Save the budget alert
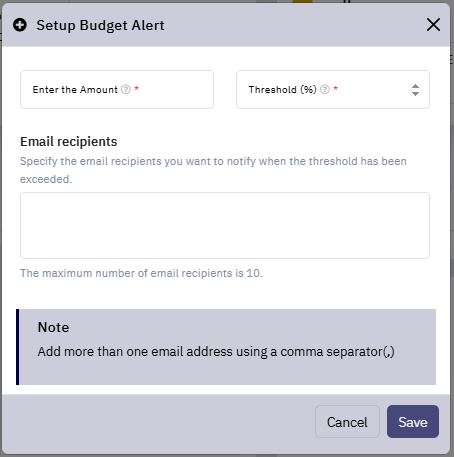 click(x=413, y=422)
